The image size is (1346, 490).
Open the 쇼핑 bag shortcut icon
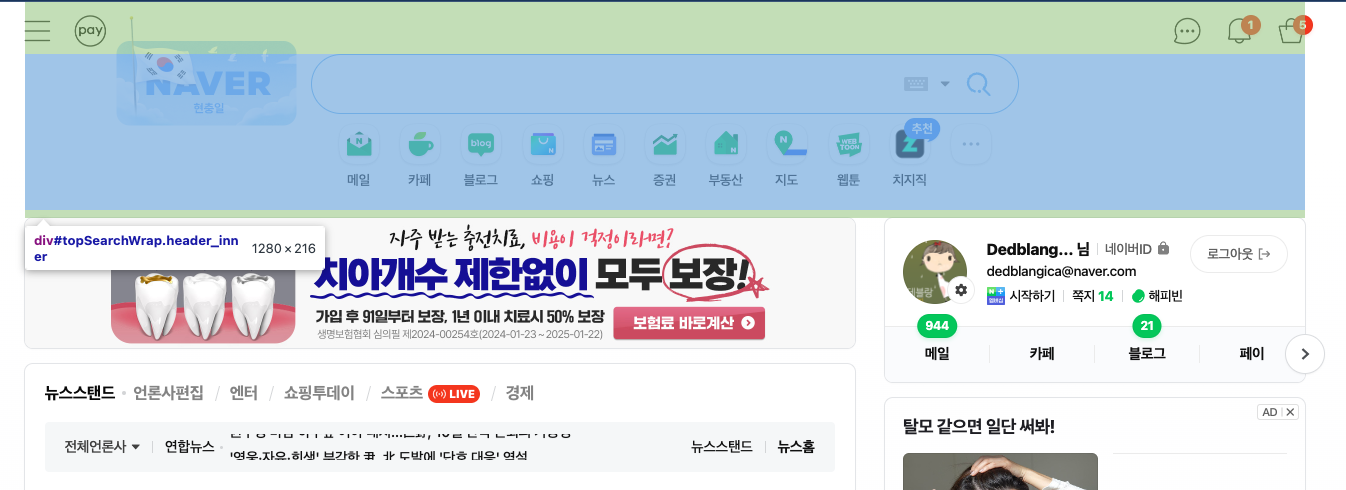coord(543,145)
